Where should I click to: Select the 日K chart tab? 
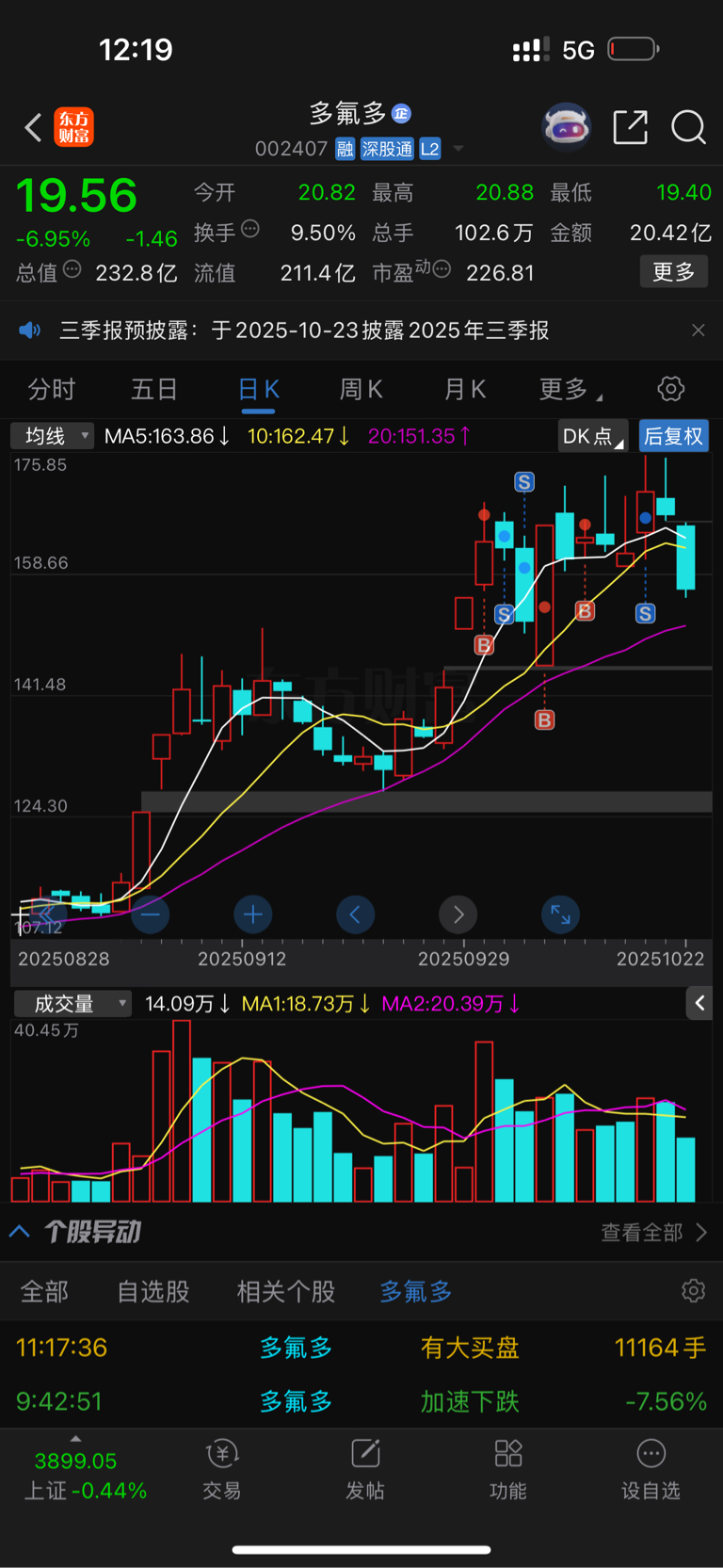[x=258, y=390]
